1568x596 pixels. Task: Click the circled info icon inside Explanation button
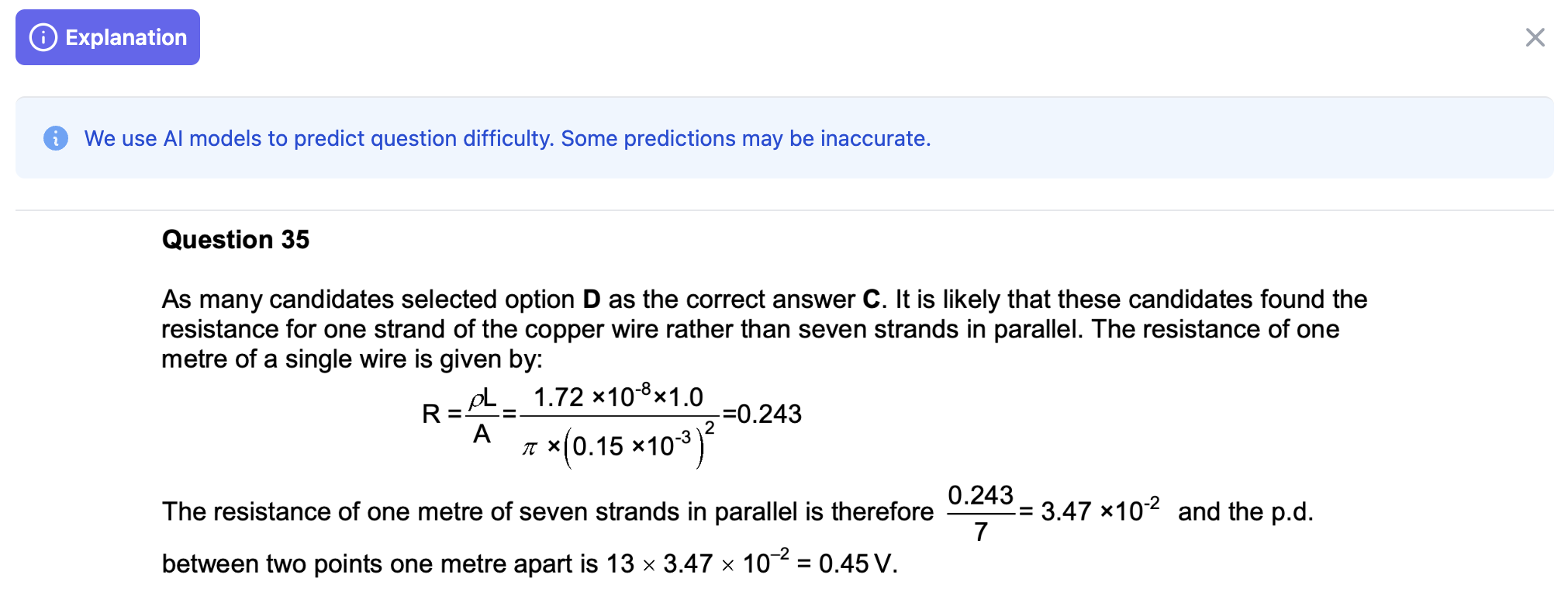tap(43, 37)
